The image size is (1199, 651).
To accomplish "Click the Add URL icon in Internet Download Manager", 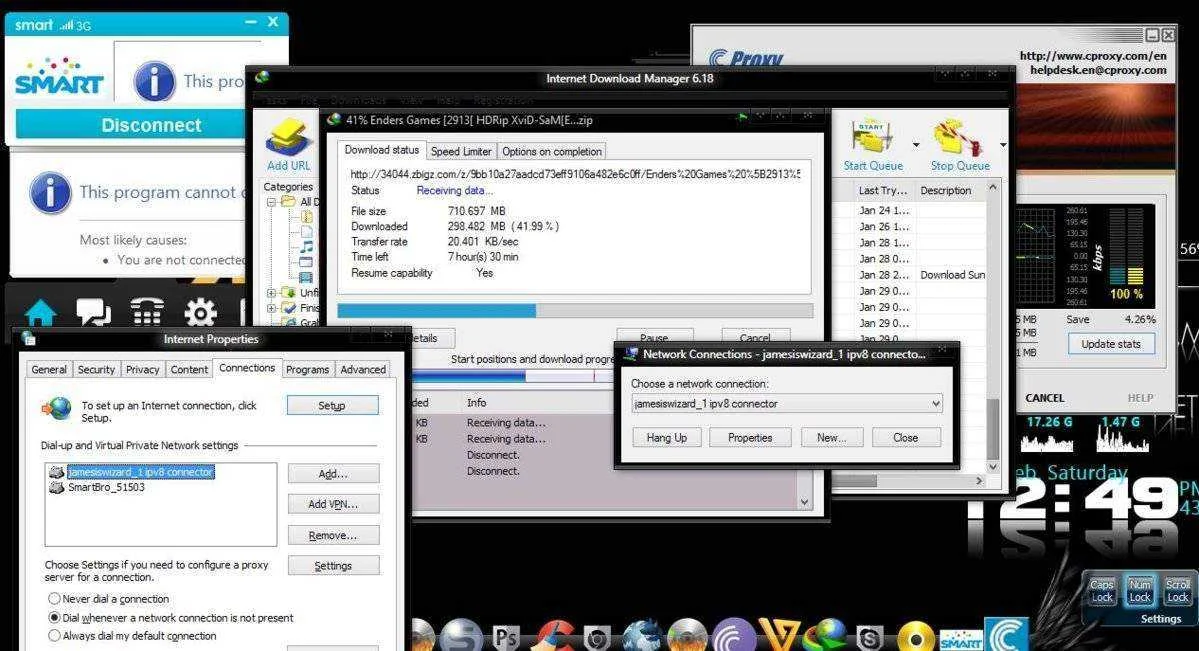I will [288, 138].
